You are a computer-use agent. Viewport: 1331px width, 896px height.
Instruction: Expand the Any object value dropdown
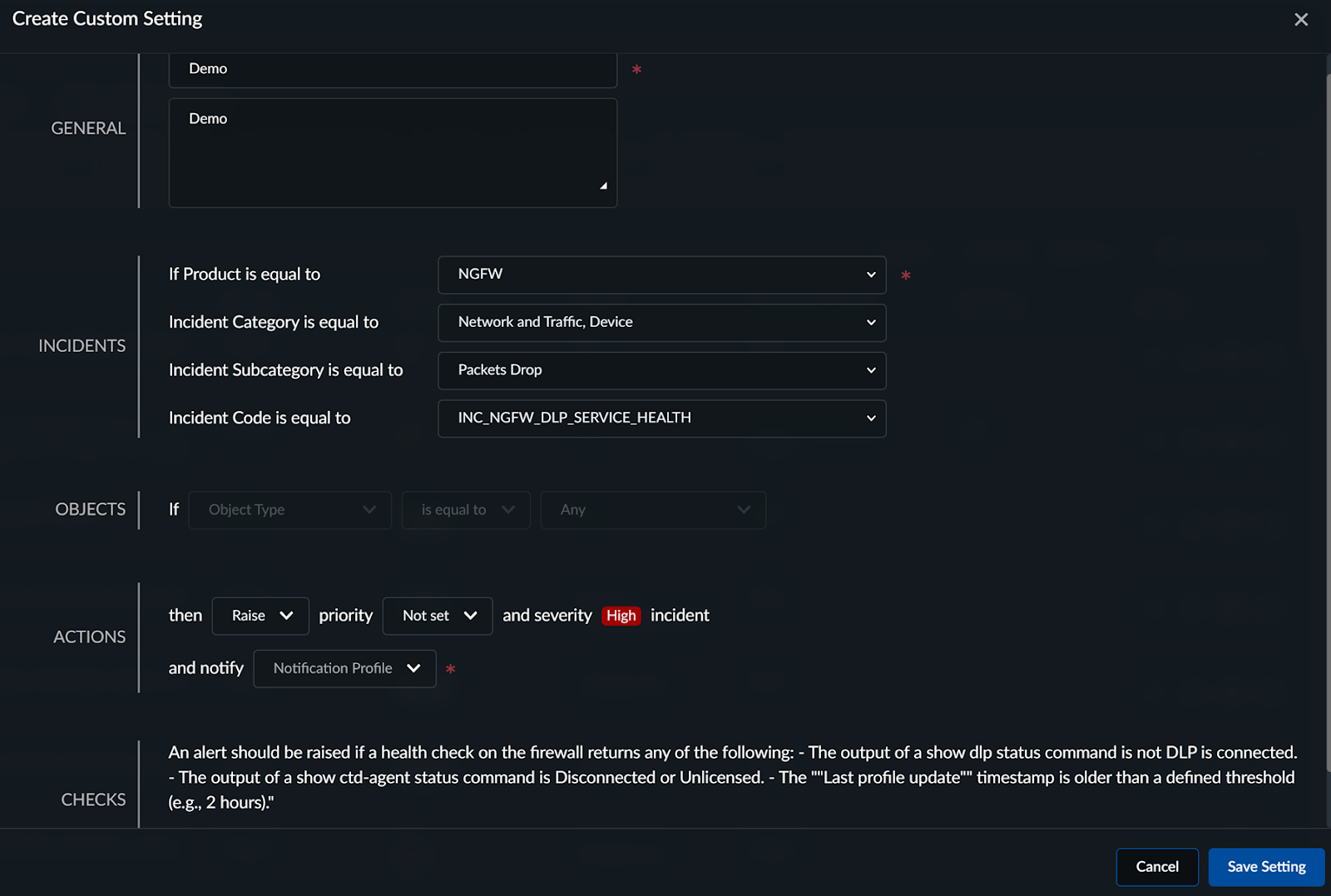point(653,510)
